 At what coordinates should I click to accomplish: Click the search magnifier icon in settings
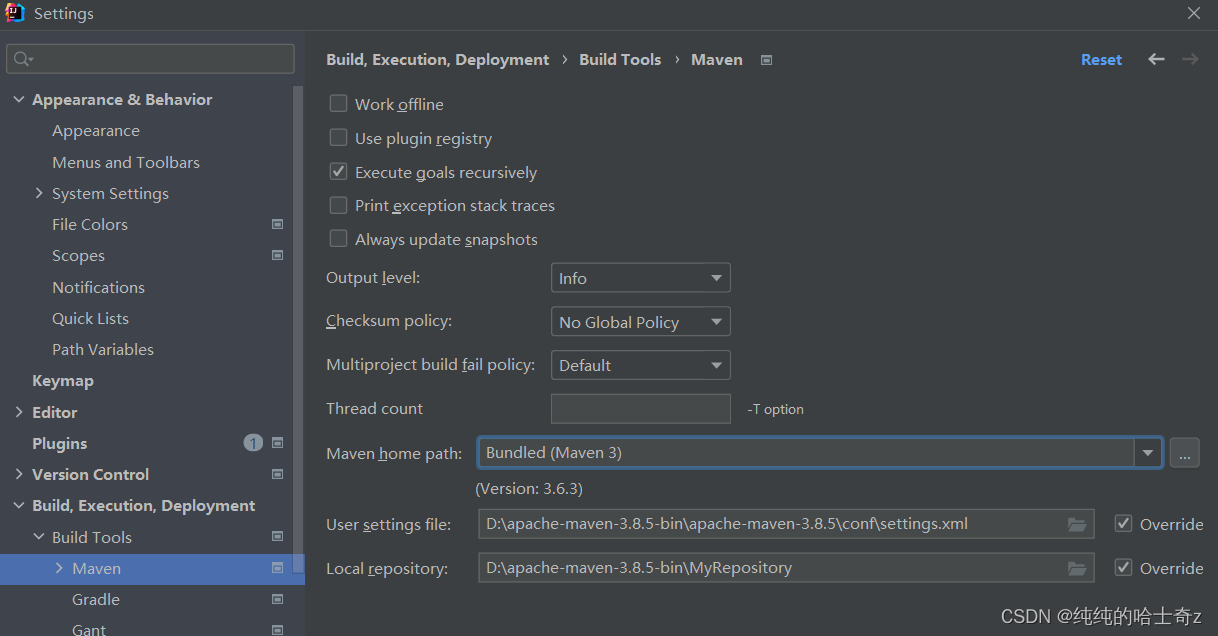tap(21, 60)
